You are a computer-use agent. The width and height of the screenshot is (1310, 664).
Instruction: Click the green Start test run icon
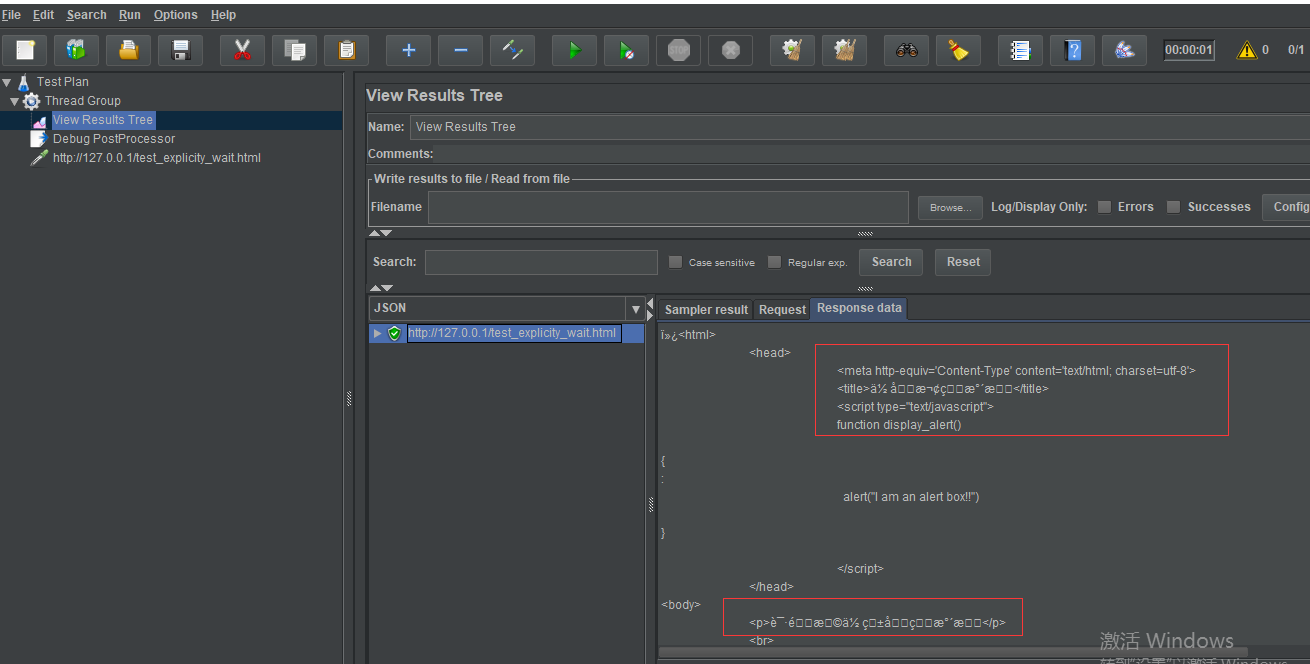574,50
